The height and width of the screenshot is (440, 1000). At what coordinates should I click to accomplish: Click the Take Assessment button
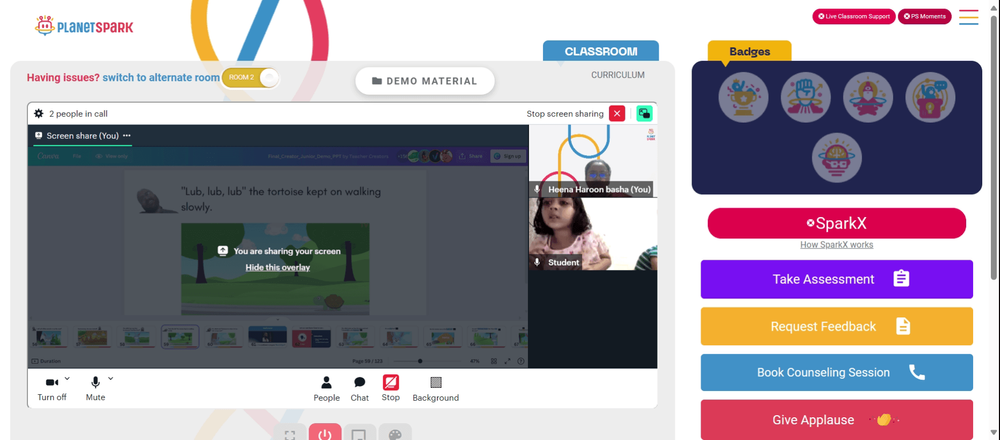(x=837, y=279)
